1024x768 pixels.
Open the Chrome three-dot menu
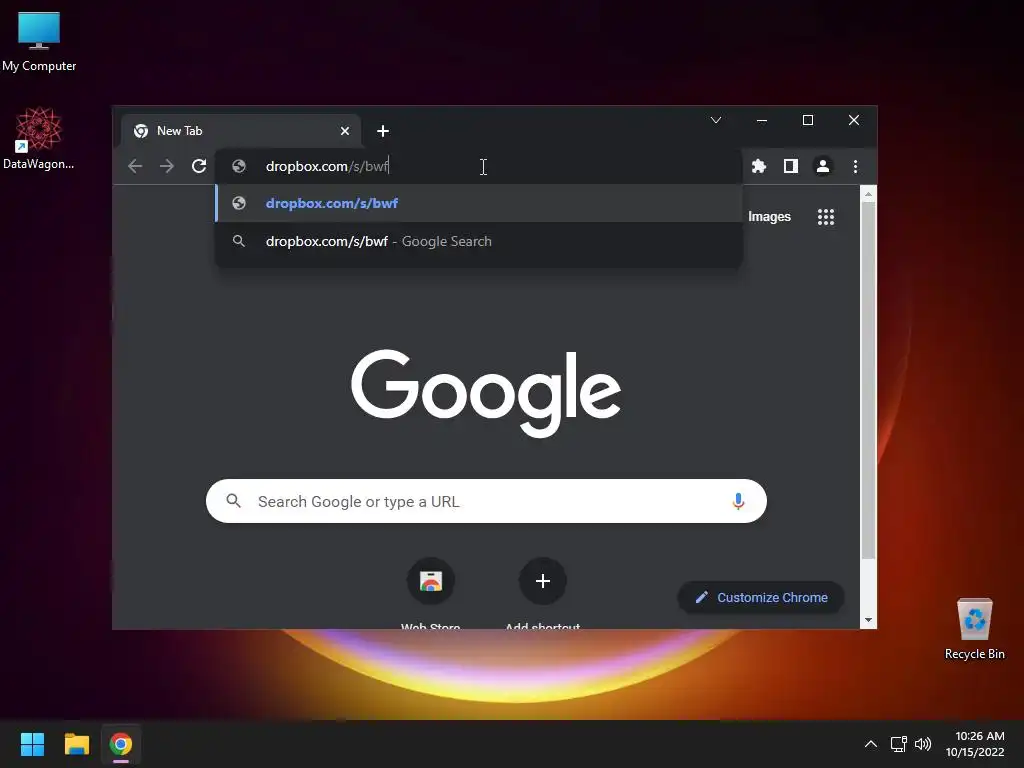click(x=856, y=167)
